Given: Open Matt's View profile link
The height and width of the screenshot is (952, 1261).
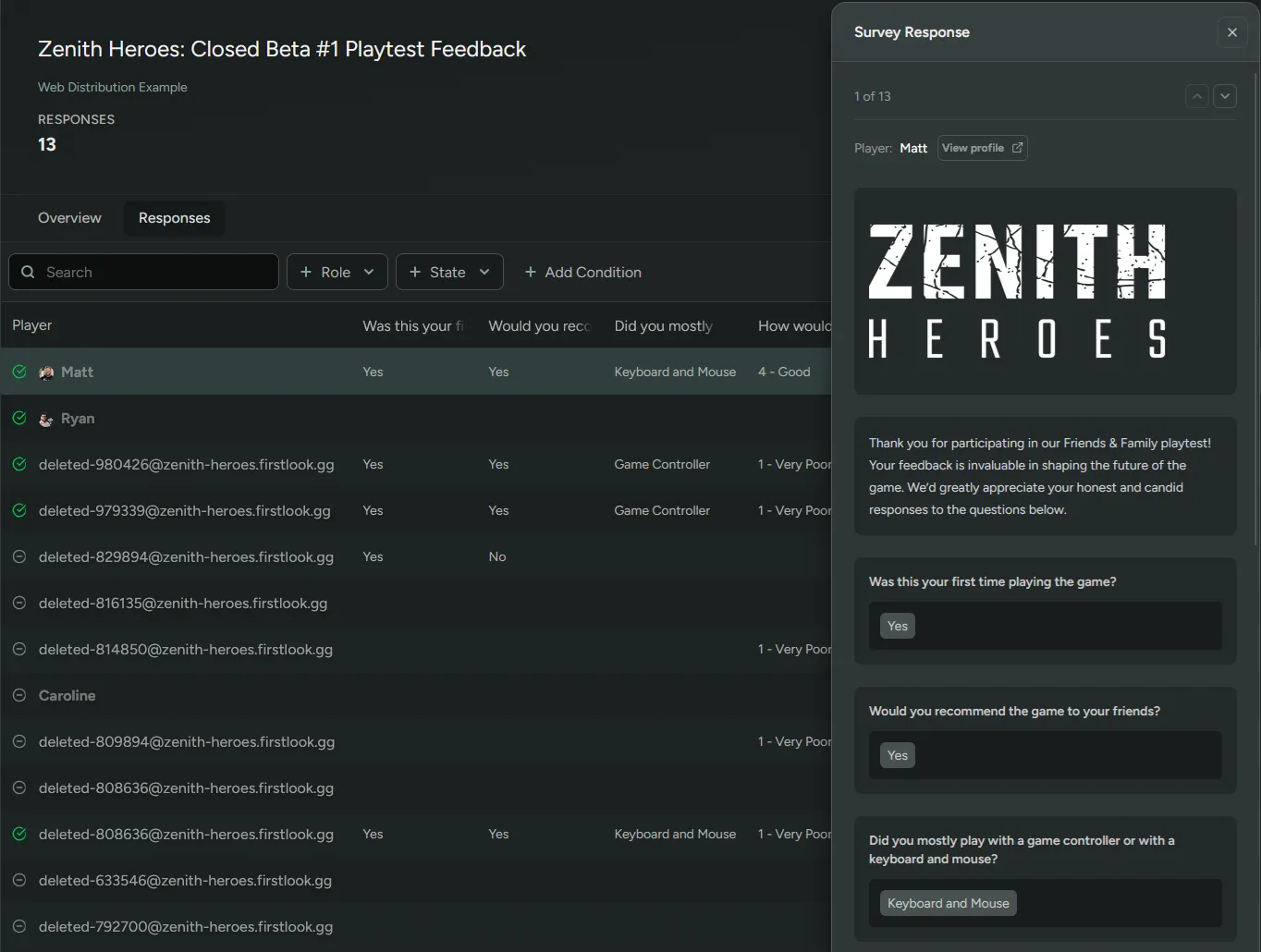Looking at the screenshot, I should pyautogui.click(x=983, y=148).
